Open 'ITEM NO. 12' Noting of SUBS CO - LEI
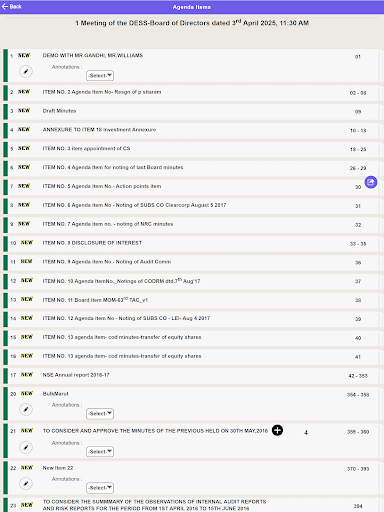 point(126,318)
